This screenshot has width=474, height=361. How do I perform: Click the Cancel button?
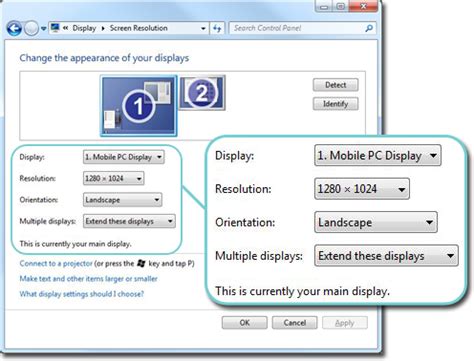click(x=295, y=323)
